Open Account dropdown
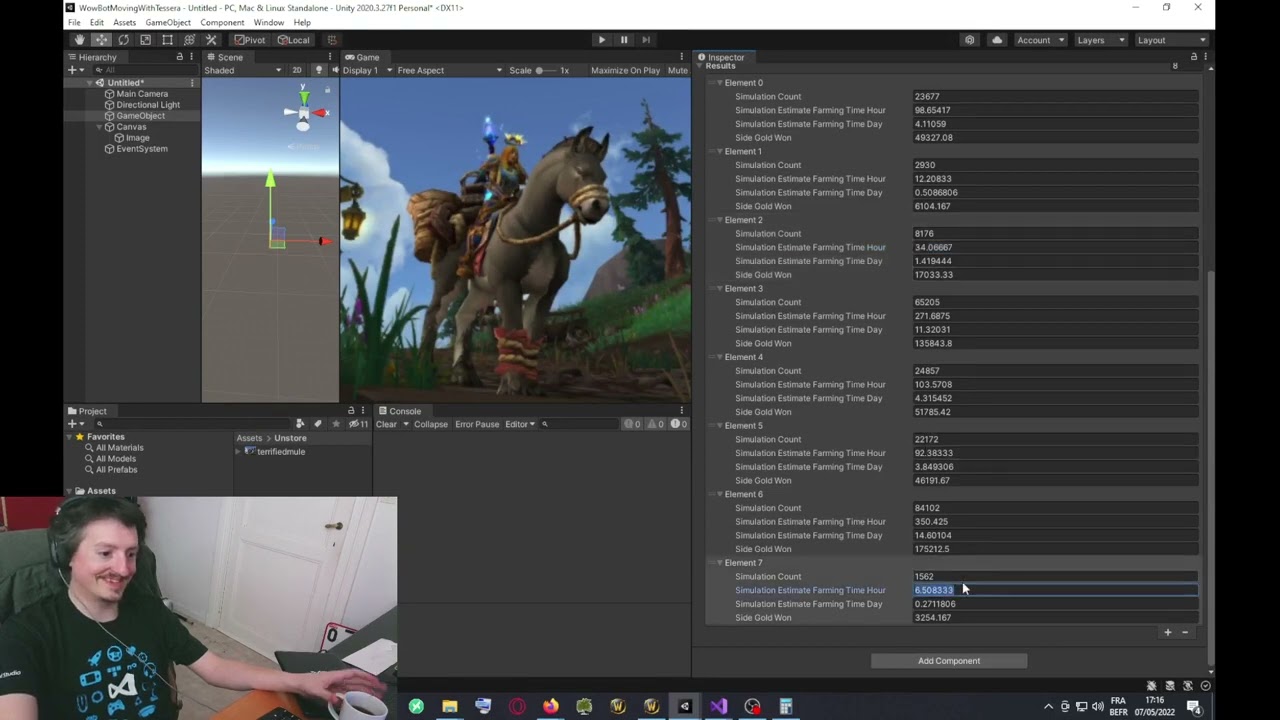1280x720 pixels. 1040,40
